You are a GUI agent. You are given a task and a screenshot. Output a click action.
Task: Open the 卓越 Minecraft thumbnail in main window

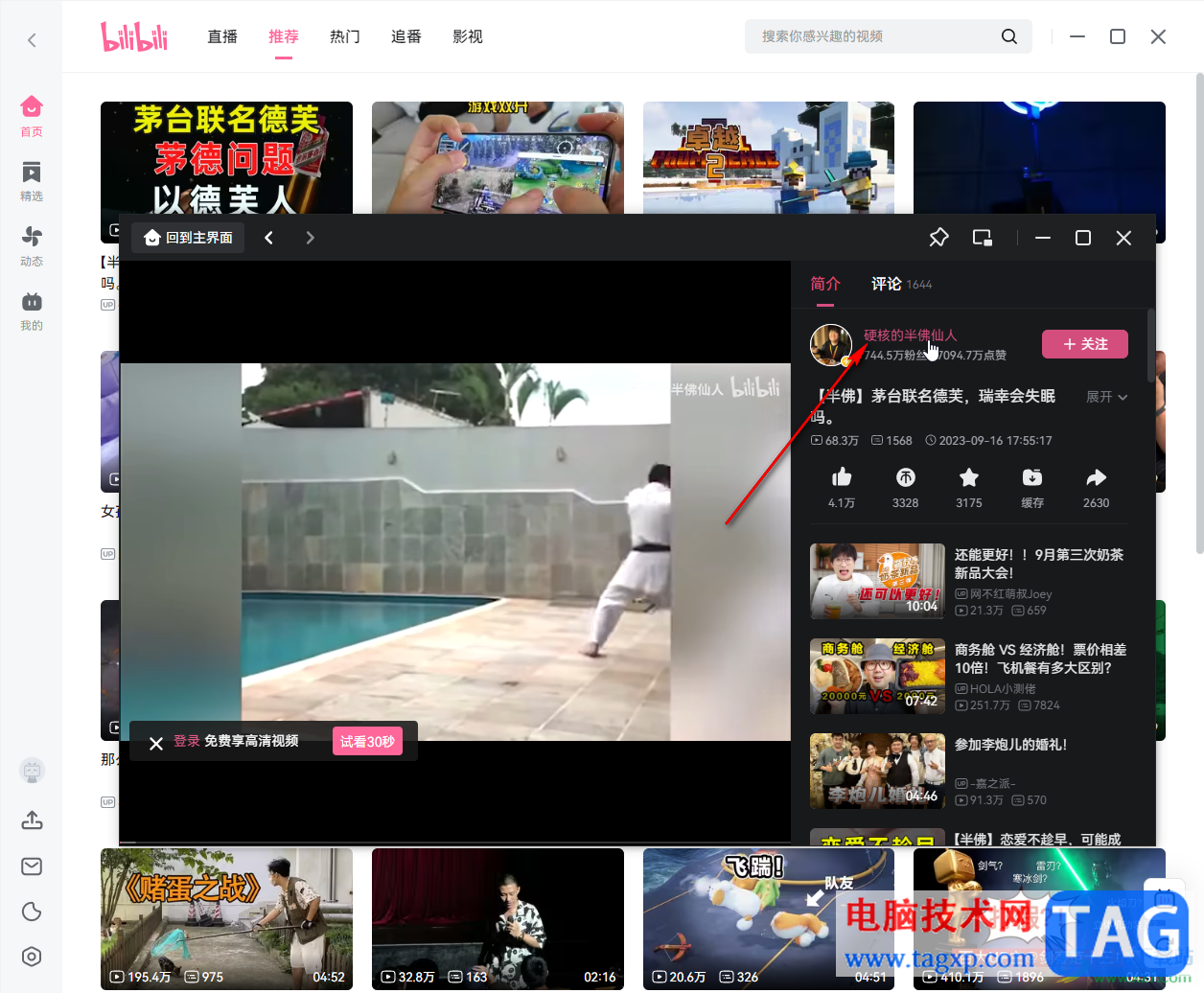tap(769, 158)
